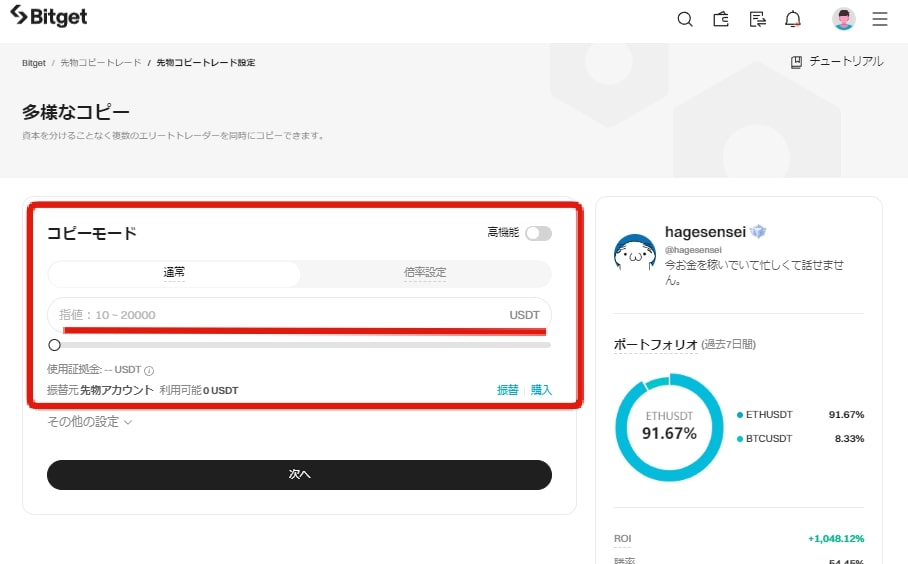Click the tutorial book icon
This screenshot has width=908, height=564.
796,62
